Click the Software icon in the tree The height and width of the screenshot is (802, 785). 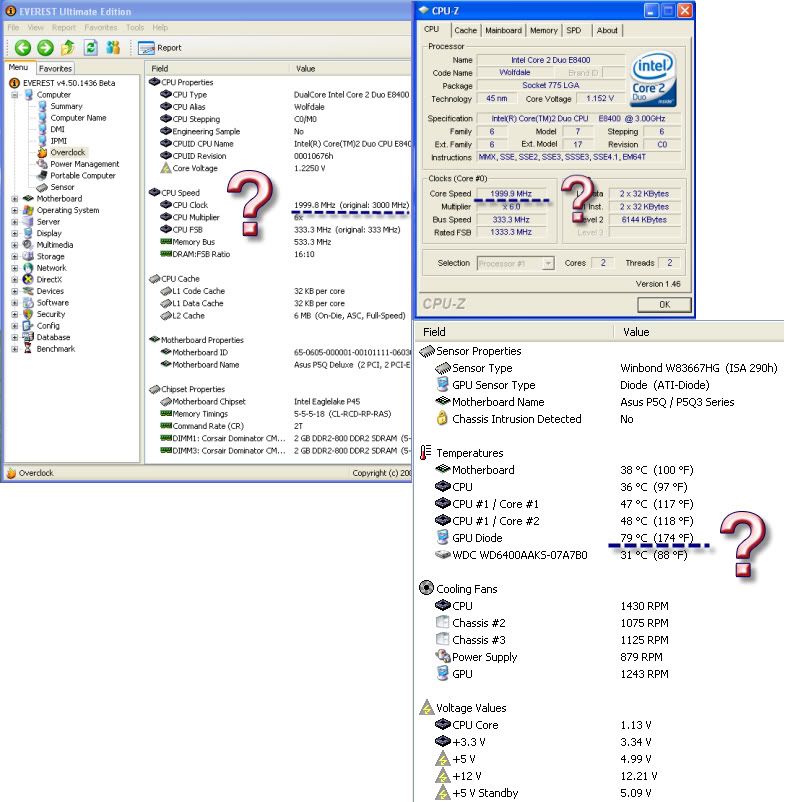[x=28, y=303]
